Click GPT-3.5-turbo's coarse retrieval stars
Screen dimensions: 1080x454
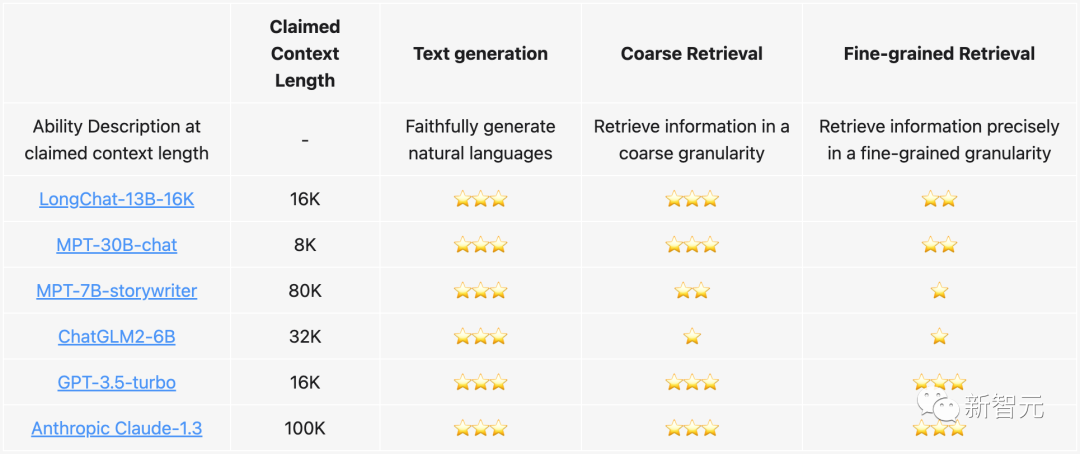(x=692, y=382)
